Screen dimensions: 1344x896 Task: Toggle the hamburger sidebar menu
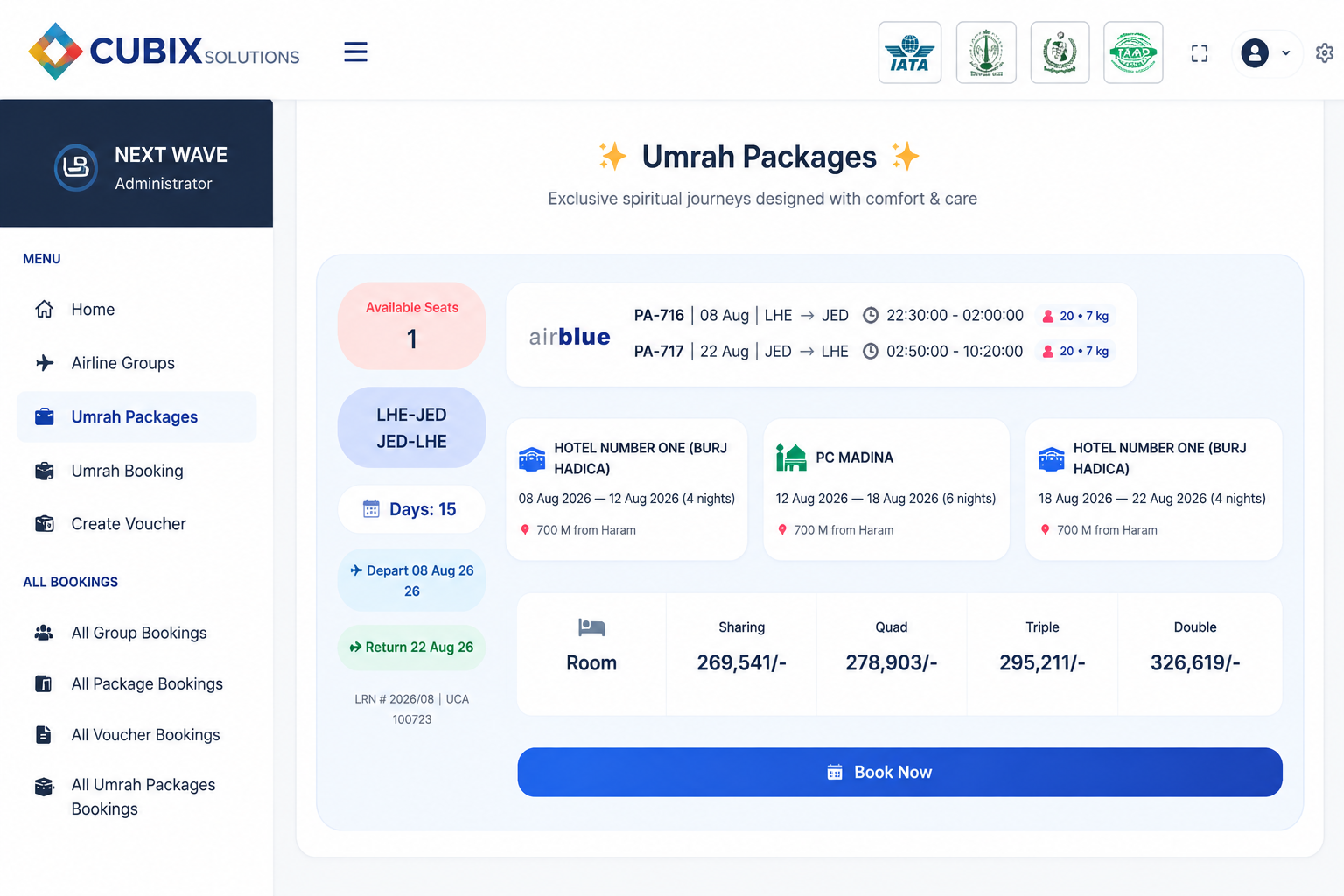click(x=355, y=52)
